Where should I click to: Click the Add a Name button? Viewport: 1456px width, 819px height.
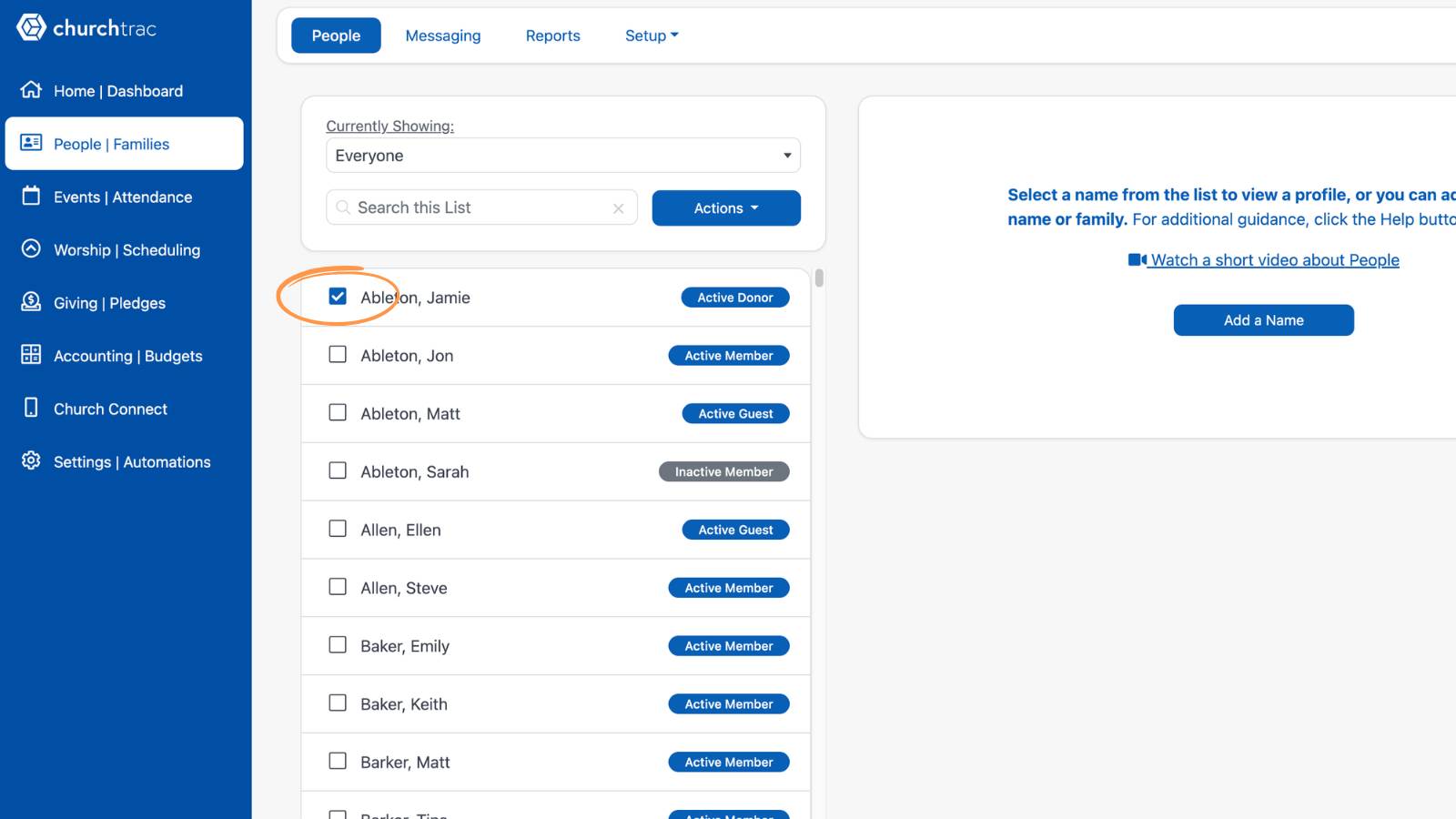pyautogui.click(x=1264, y=320)
